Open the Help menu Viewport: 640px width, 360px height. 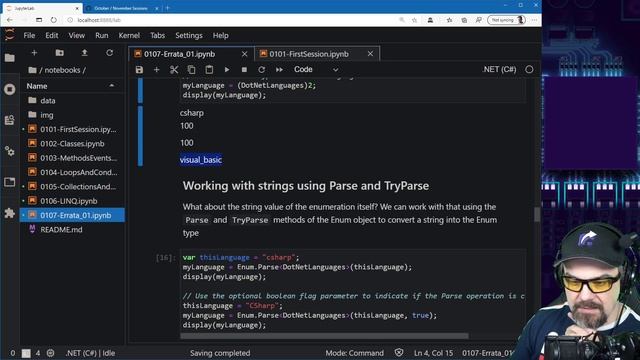click(220, 36)
